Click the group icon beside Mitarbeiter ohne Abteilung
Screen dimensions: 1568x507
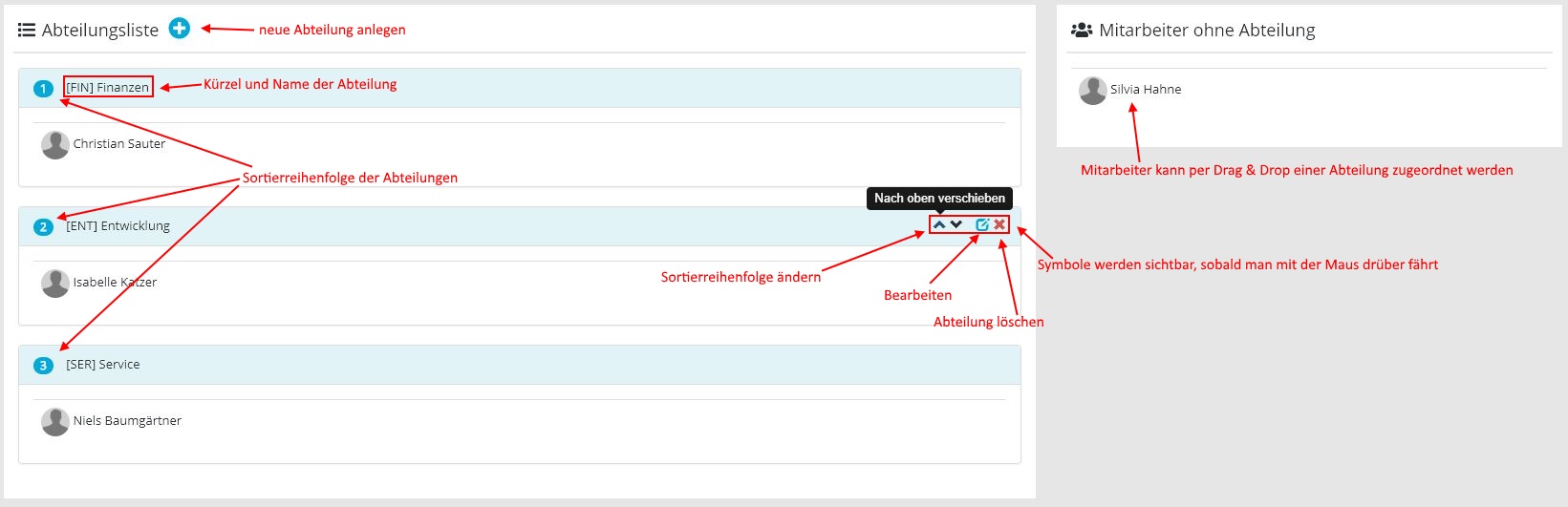click(x=1082, y=30)
